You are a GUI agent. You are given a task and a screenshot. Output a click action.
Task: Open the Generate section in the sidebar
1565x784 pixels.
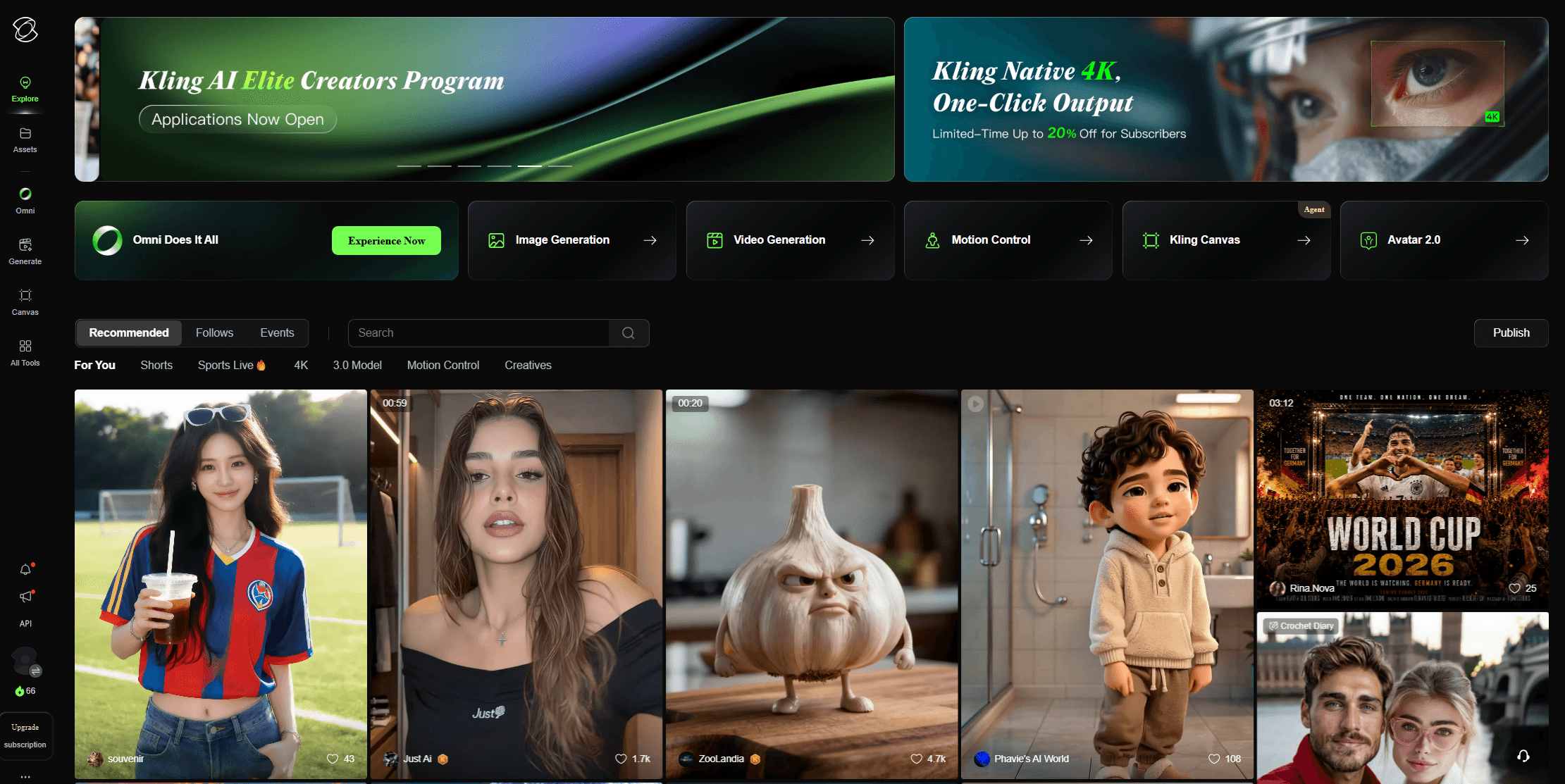pos(25,251)
